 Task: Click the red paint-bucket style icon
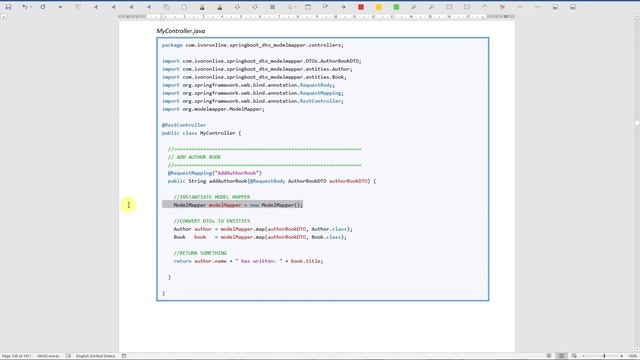pos(502,7)
